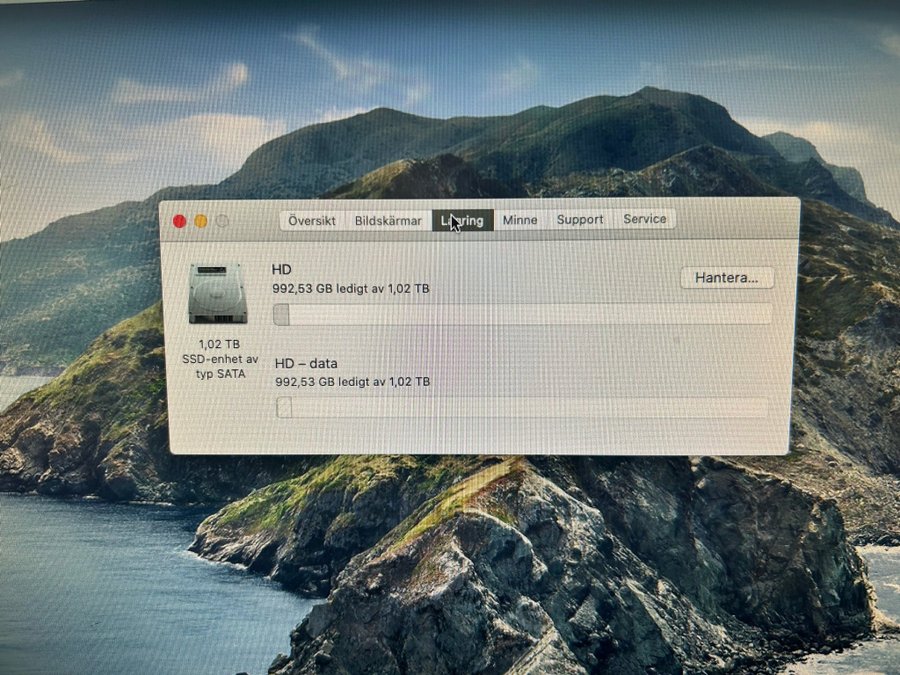The image size is (900, 675).
Task: Open the Bildskärmar tab
Action: point(388,220)
